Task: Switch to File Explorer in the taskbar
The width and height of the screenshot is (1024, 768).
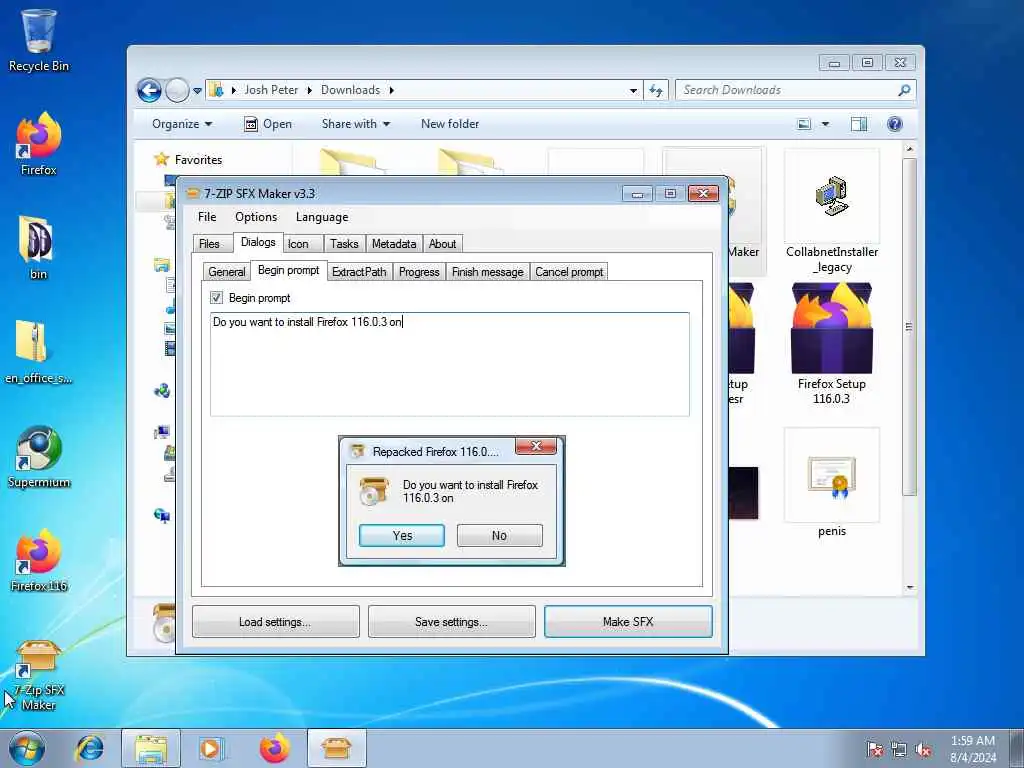Action: (x=151, y=748)
